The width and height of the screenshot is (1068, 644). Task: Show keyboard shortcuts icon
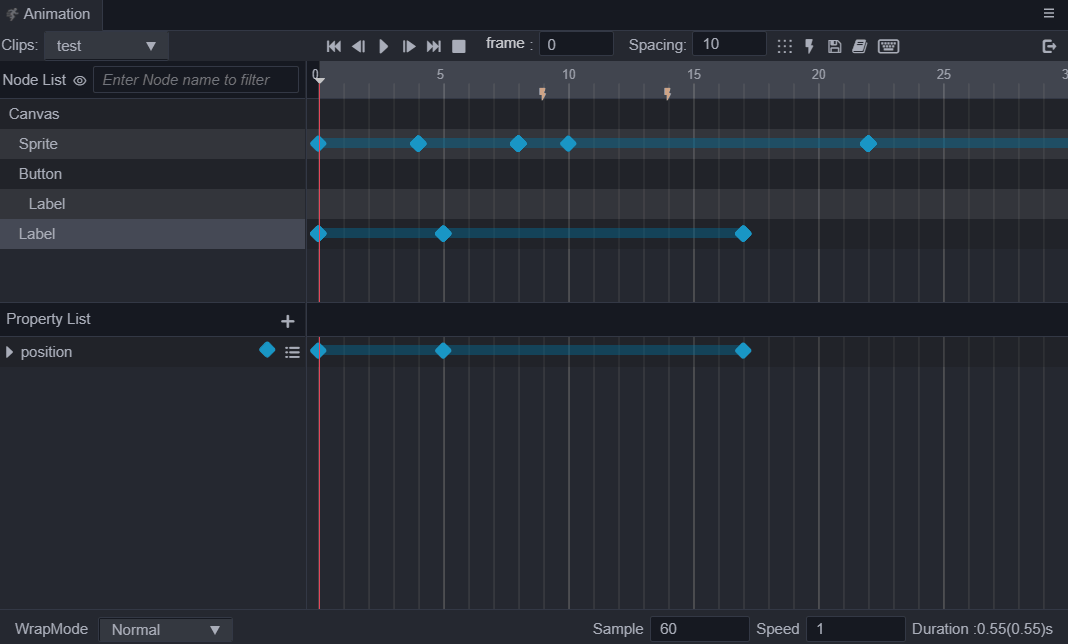coord(888,46)
